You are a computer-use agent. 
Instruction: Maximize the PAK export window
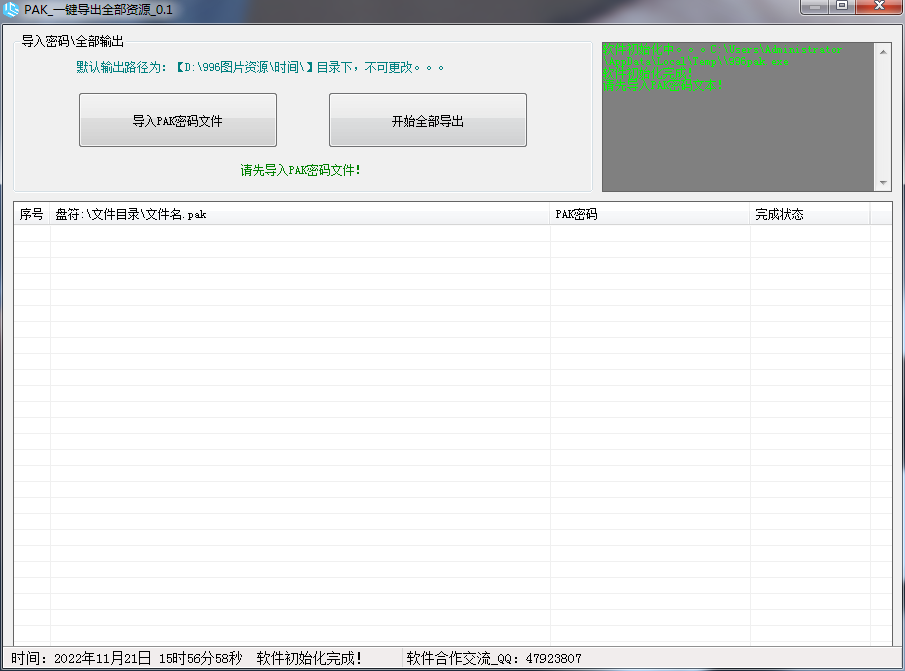click(x=842, y=7)
